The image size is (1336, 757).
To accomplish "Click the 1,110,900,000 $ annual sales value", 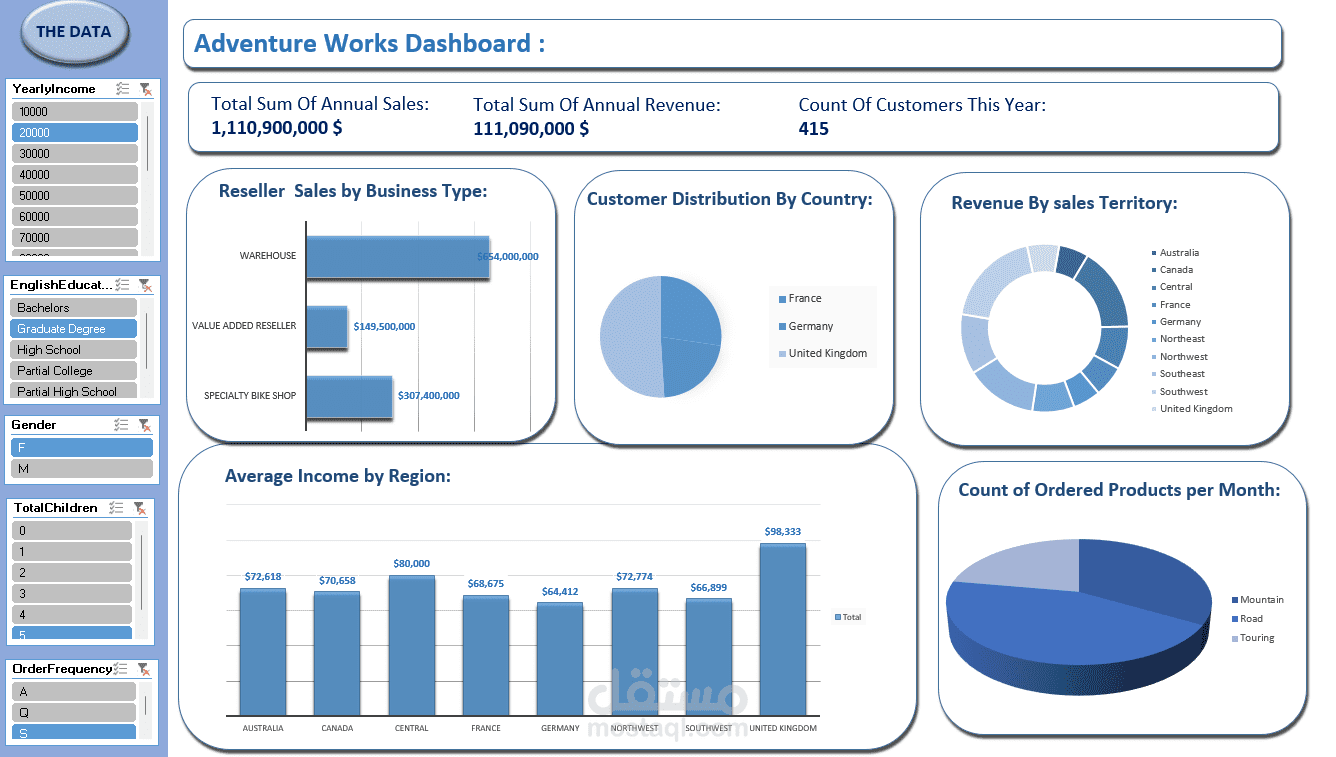I will [x=277, y=128].
